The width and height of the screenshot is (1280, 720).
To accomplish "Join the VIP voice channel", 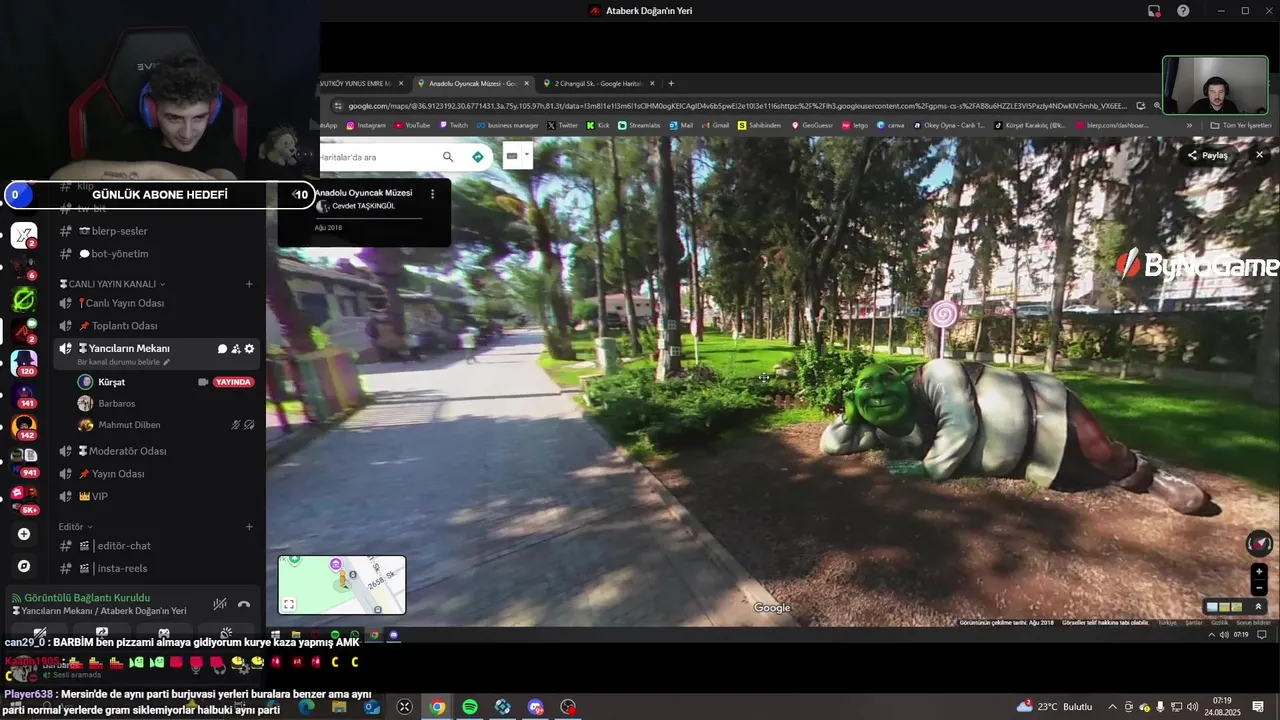I will point(100,497).
